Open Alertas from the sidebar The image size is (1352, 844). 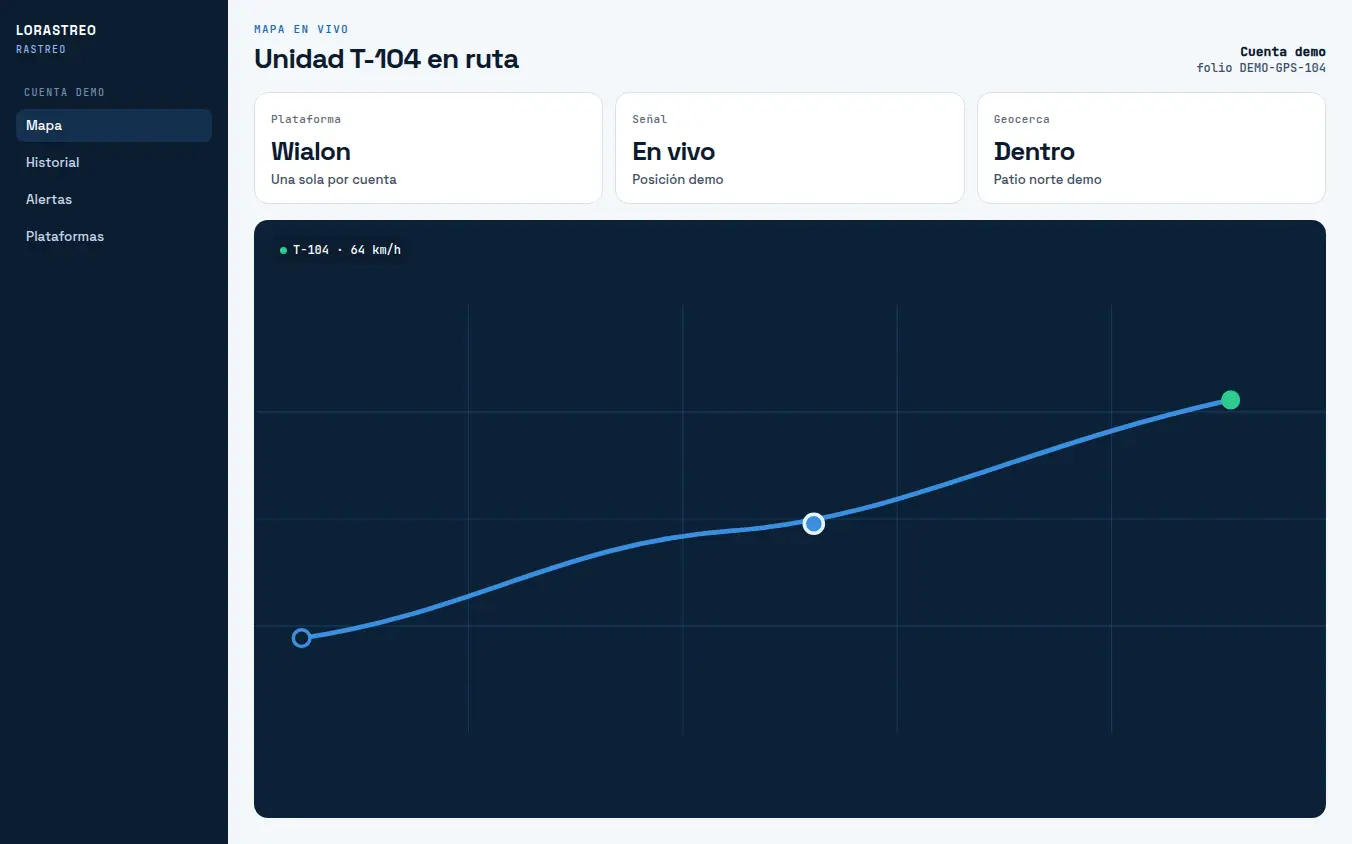pos(113,199)
